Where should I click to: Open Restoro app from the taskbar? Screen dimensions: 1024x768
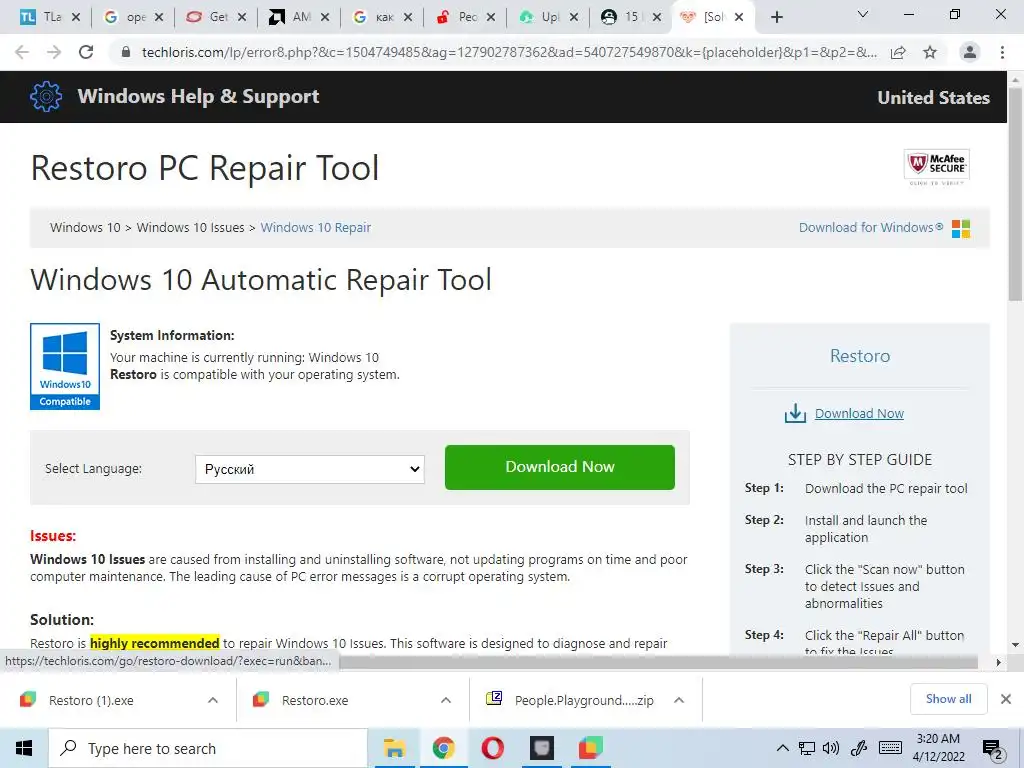click(590, 748)
